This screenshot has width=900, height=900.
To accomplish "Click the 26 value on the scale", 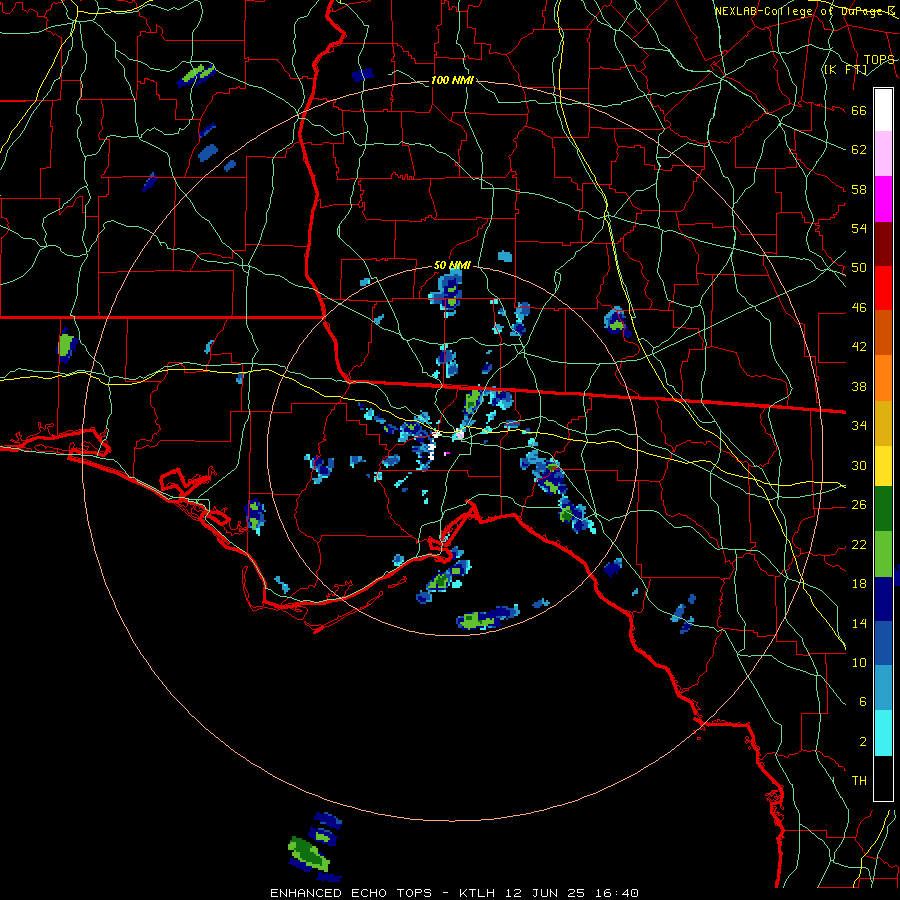I will (859, 505).
